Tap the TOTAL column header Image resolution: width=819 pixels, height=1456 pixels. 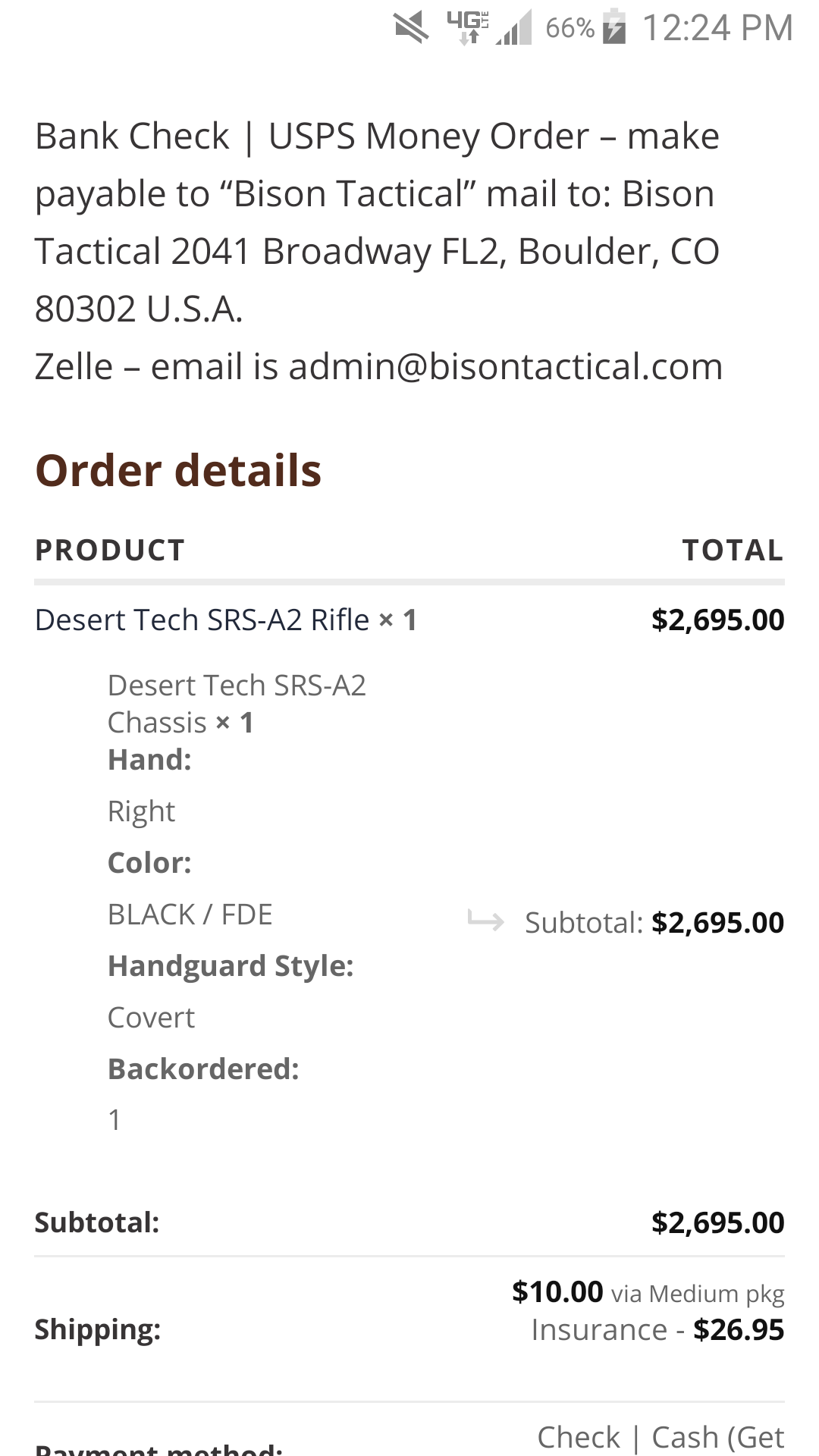[x=733, y=550]
